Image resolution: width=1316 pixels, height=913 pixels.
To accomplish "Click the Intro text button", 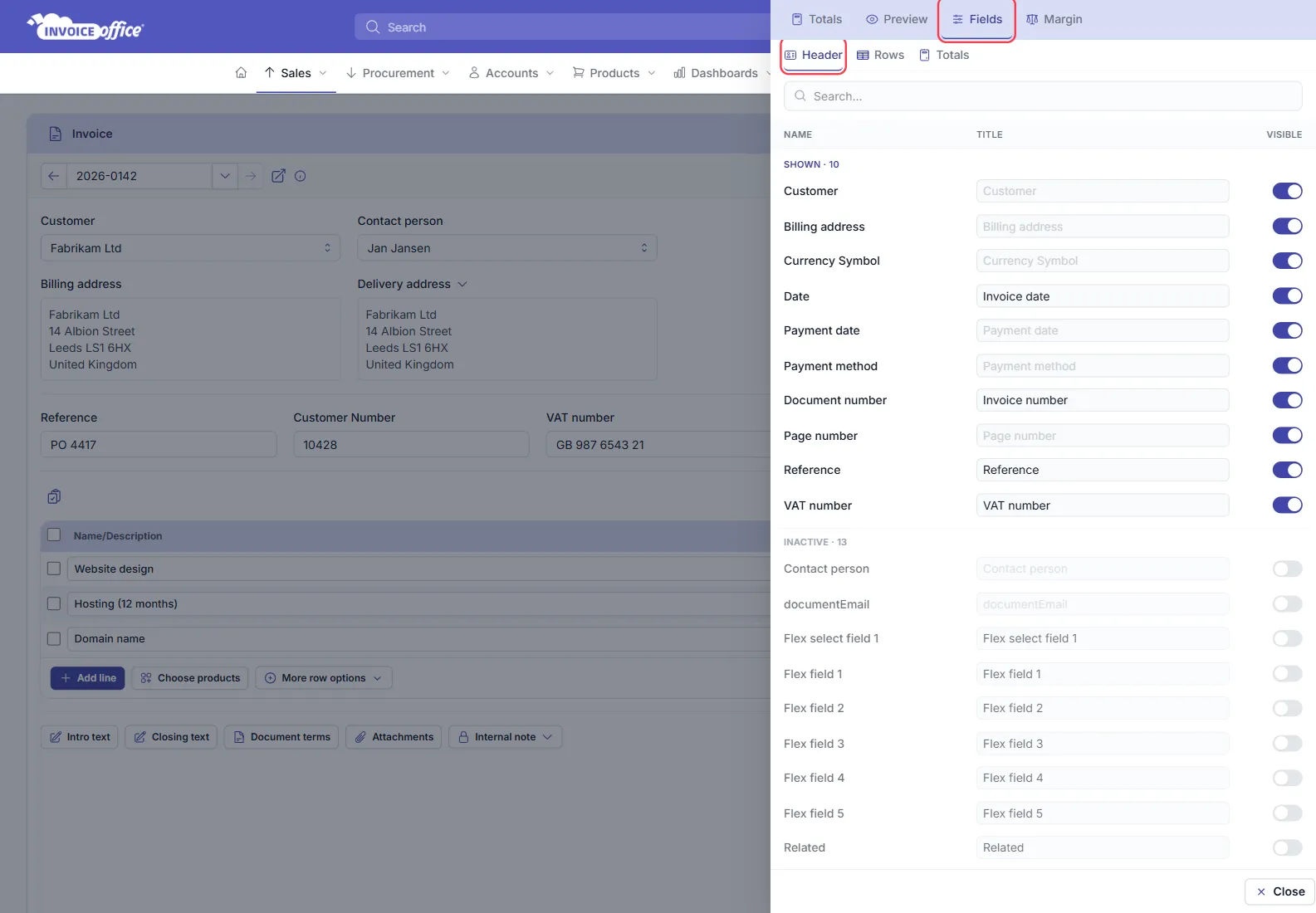I will (x=80, y=737).
